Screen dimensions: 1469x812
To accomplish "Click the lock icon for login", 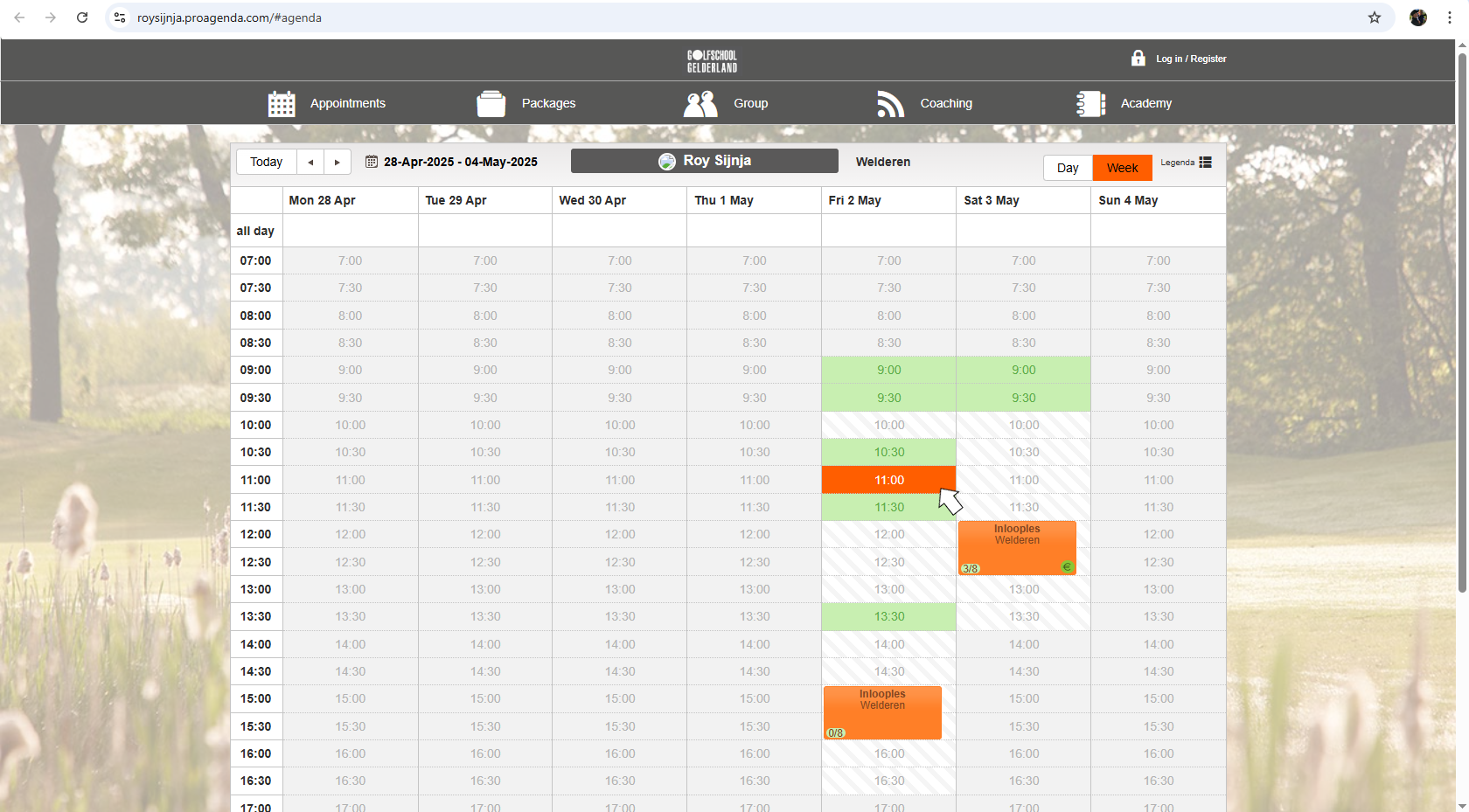I will coord(1138,59).
